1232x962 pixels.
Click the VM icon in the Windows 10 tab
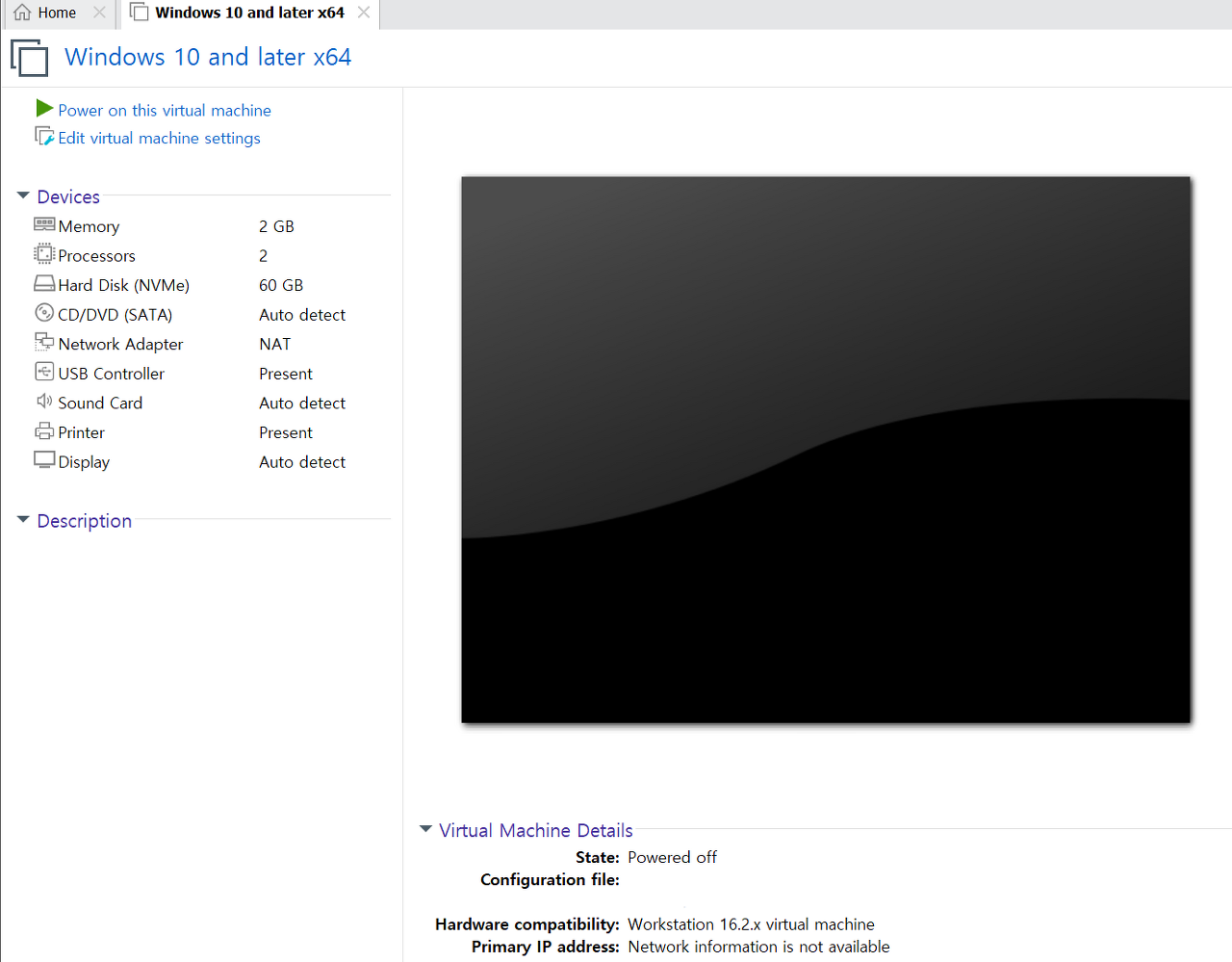coord(139,13)
